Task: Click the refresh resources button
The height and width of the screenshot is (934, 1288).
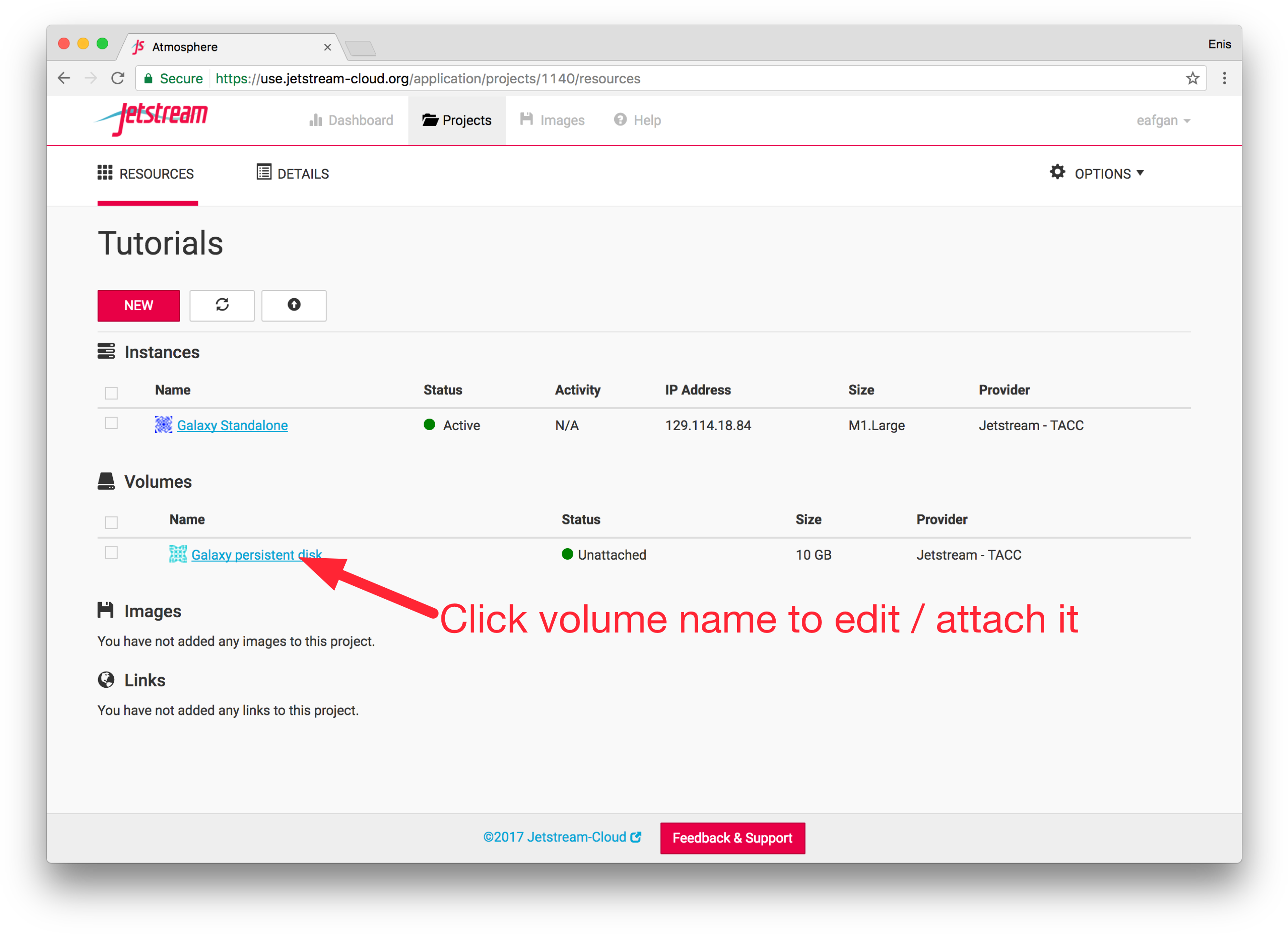Action: pos(222,306)
